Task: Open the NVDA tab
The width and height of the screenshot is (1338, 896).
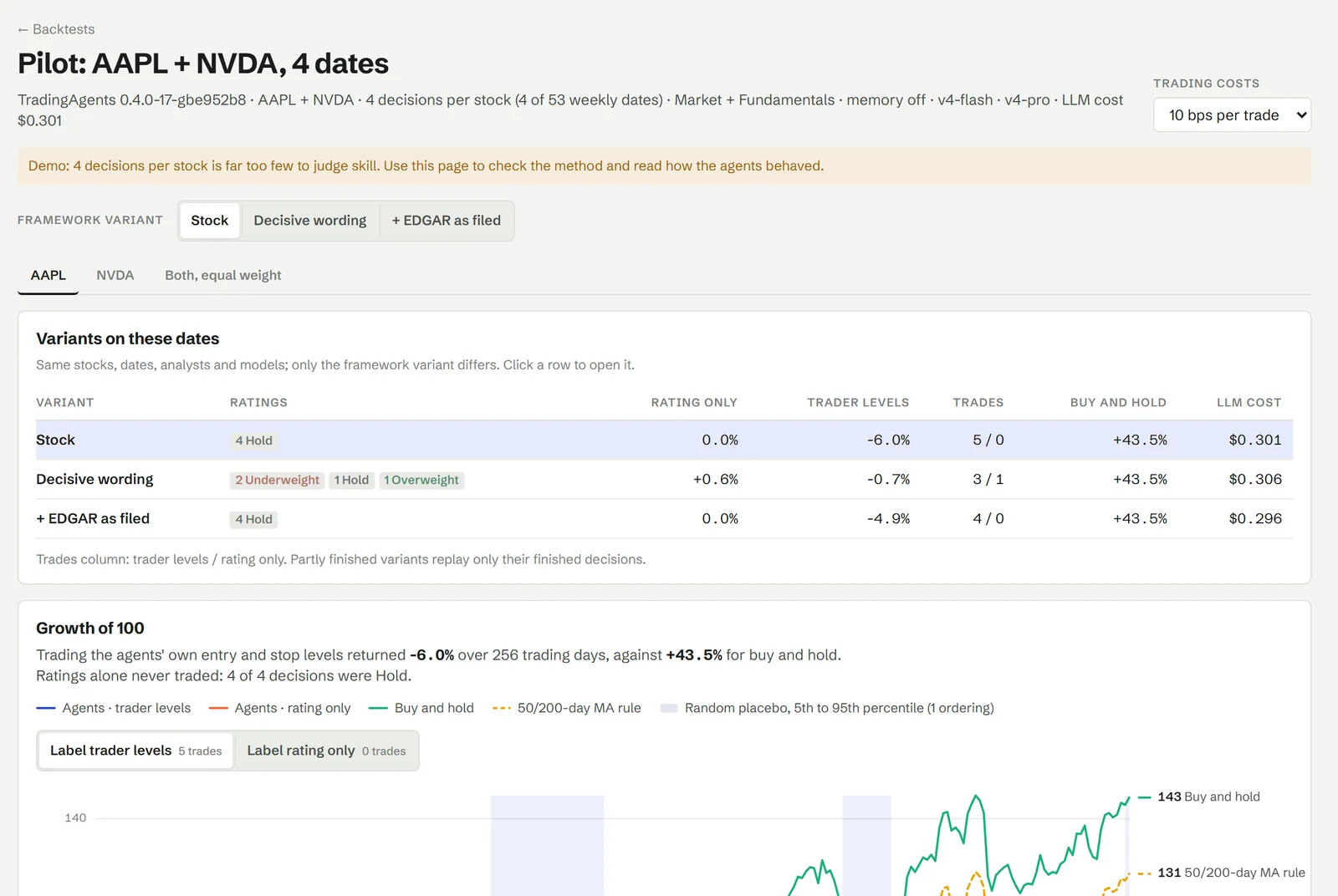Action: tap(115, 275)
